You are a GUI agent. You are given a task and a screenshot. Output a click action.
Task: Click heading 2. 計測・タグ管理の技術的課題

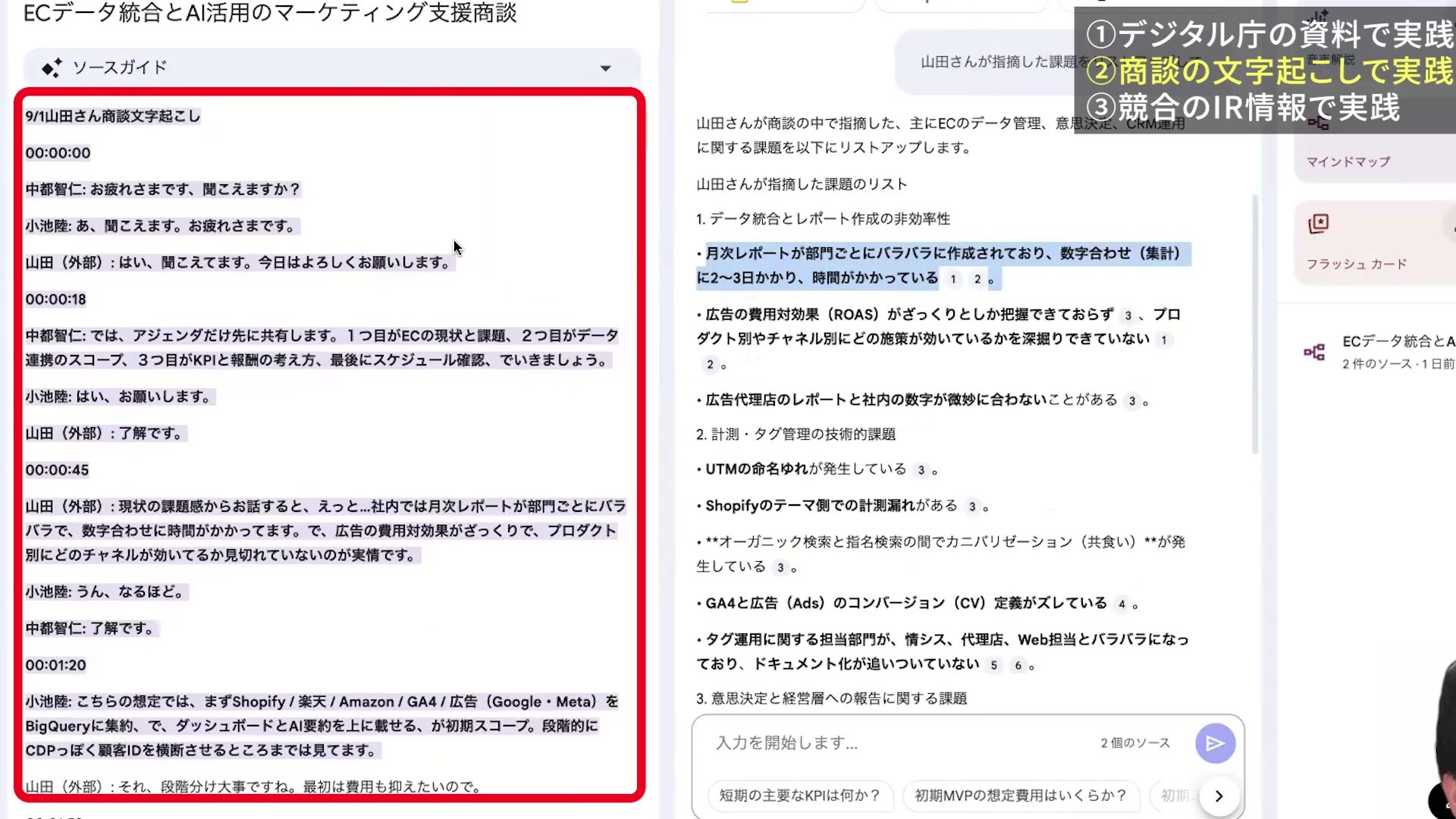(x=795, y=435)
